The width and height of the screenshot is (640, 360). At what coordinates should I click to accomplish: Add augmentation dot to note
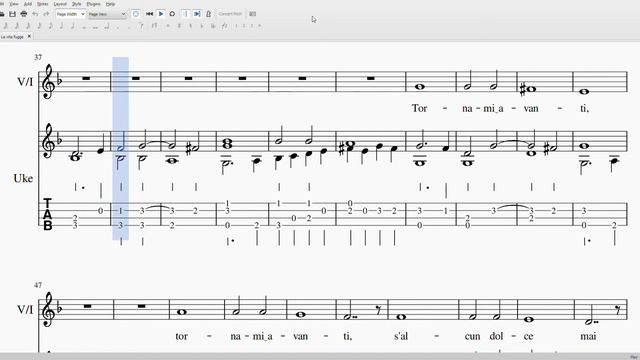118,27
